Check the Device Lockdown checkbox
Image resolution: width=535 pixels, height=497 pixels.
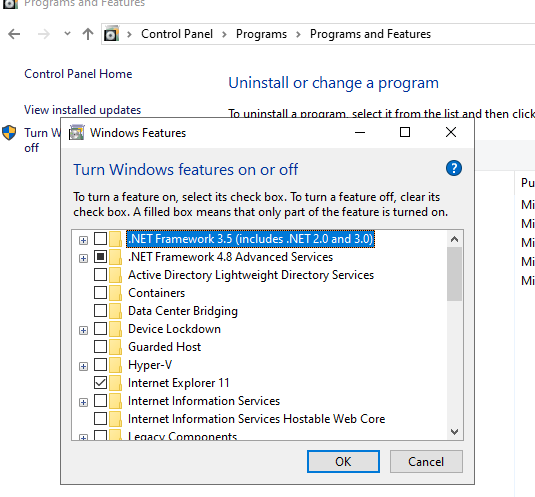pyautogui.click(x=100, y=328)
